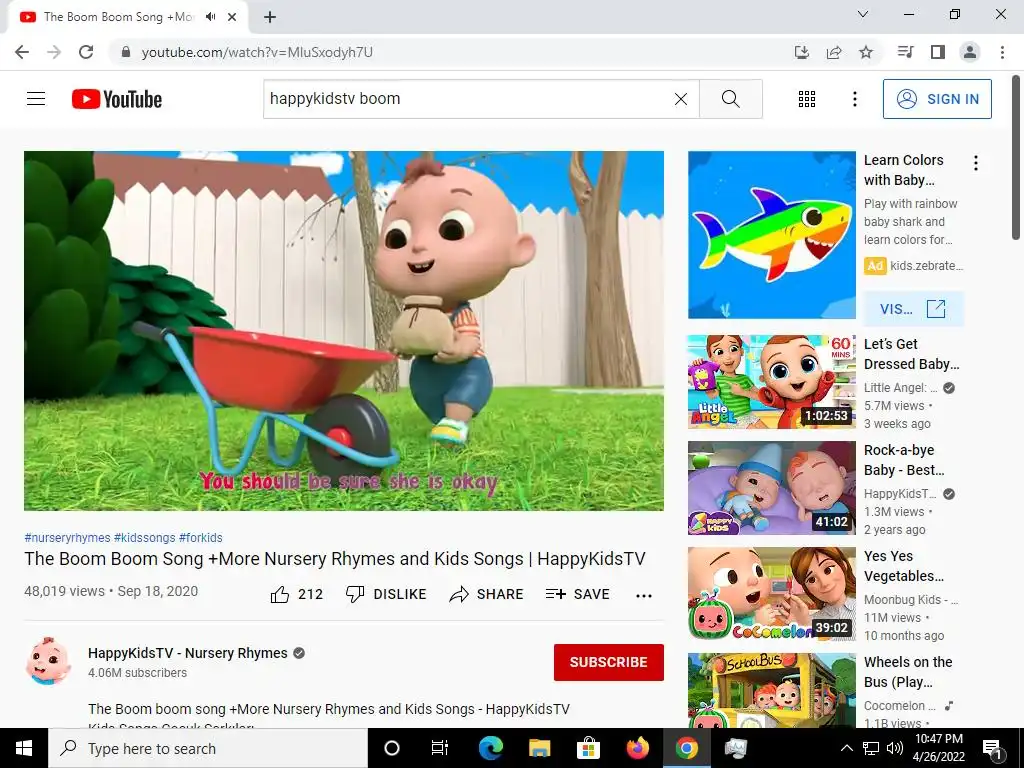Image resolution: width=1024 pixels, height=768 pixels.
Task: Open Rock-a-bye Baby video thumbnail
Action: [771, 488]
